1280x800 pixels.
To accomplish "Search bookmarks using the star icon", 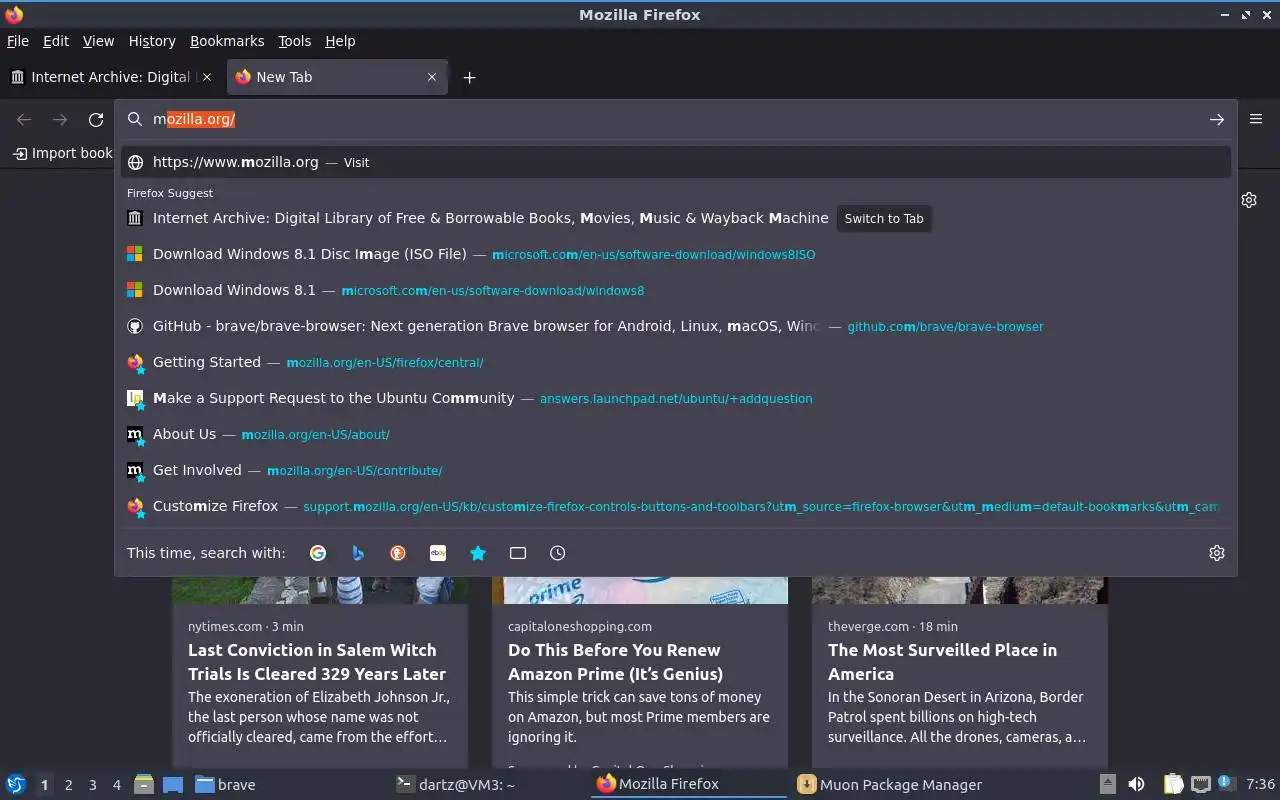I will pyautogui.click(x=478, y=553).
